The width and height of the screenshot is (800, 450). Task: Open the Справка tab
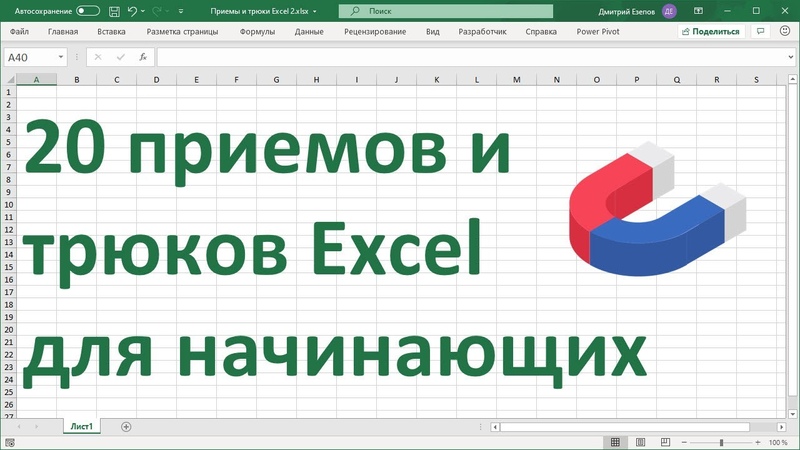541,32
